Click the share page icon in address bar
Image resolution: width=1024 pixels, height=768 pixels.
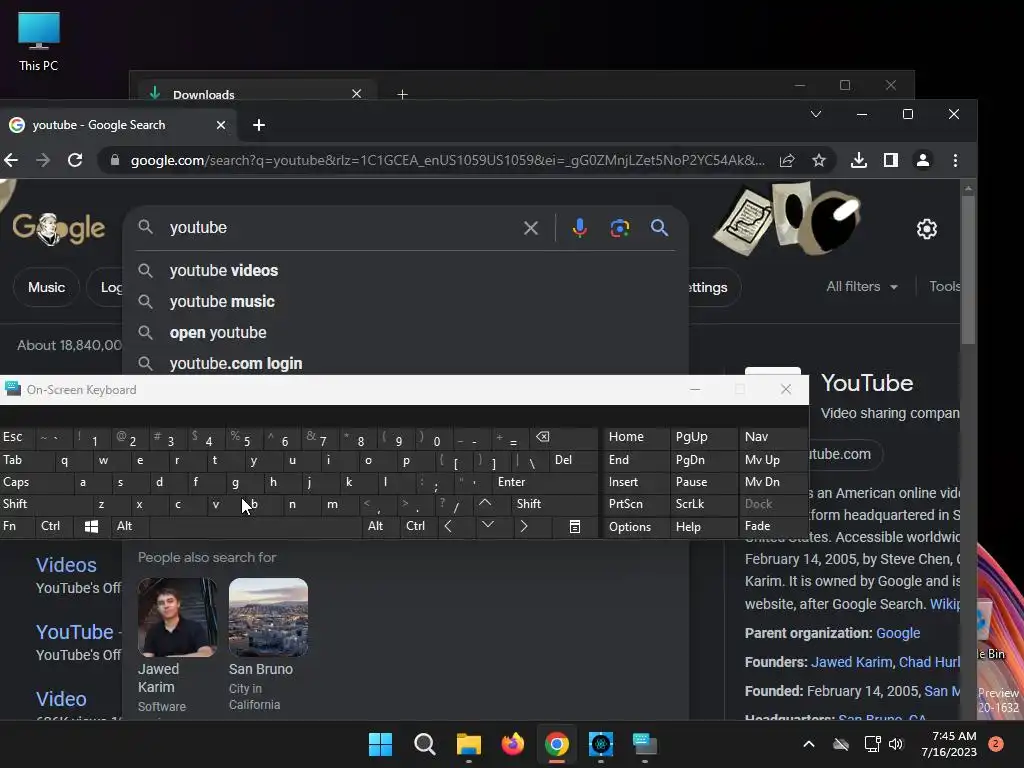coord(787,160)
